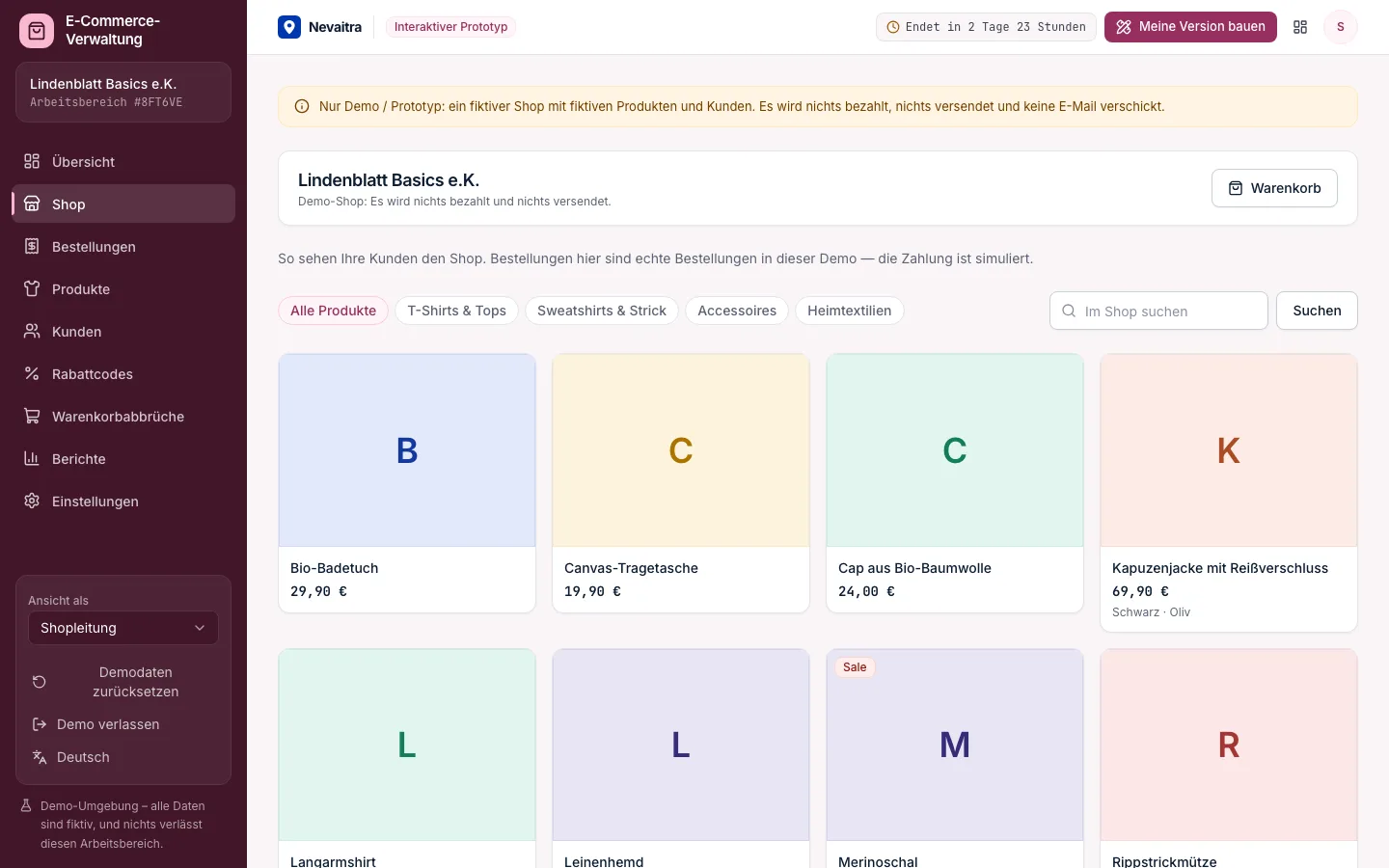This screenshot has width=1389, height=868.
Task: Click the Interaktiver Prototyp badge
Action: pos(450,27)
